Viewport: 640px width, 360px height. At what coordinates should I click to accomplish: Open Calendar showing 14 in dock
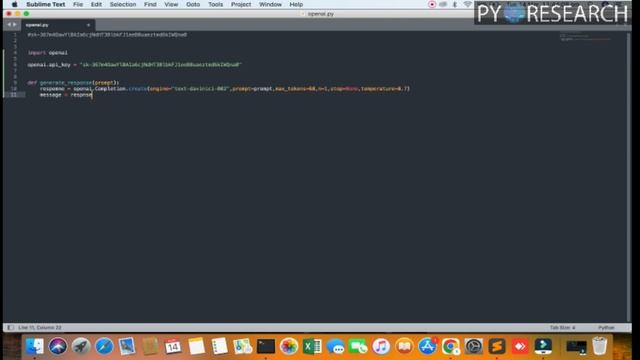[173, 347]
